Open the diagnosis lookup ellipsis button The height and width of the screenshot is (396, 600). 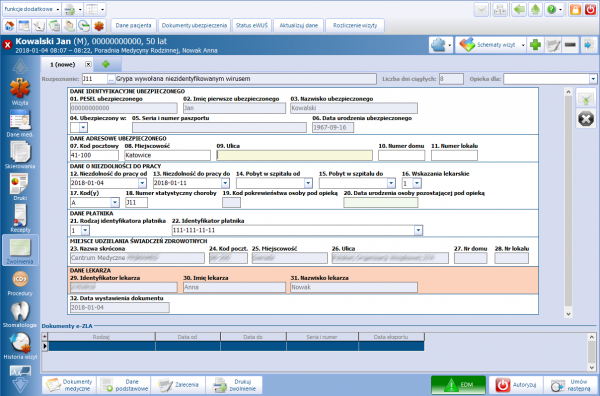click(111, 79)
